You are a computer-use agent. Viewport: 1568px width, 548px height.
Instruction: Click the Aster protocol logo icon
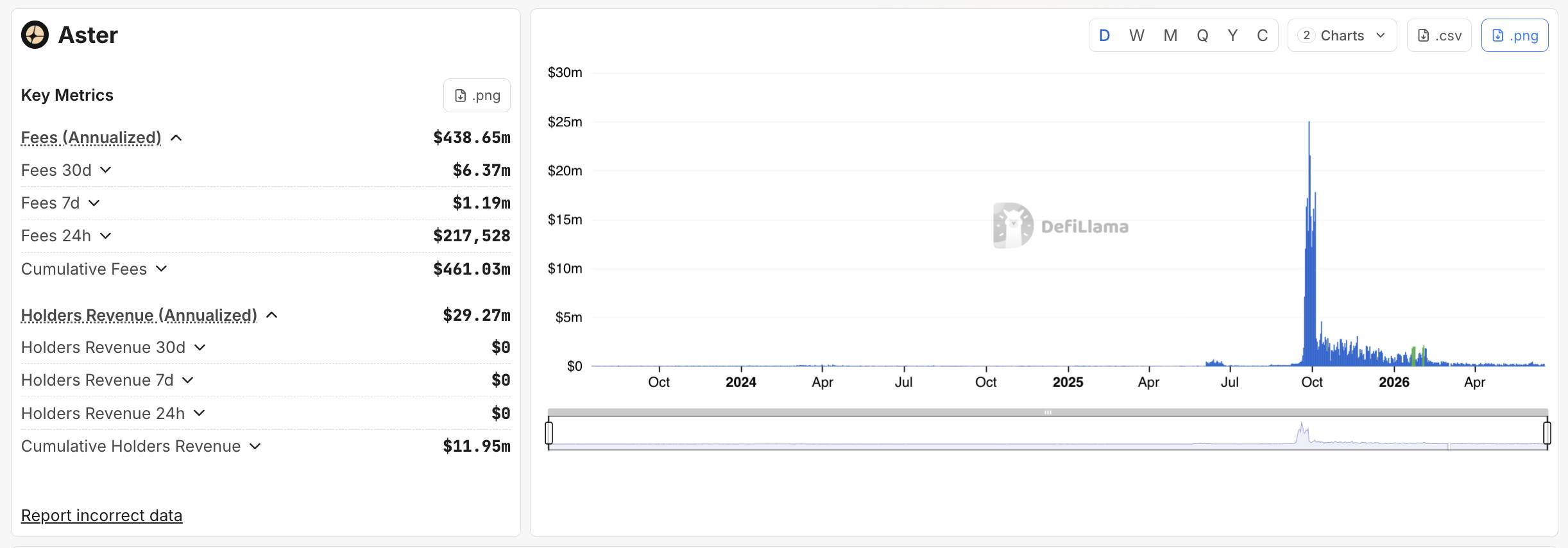(x=35, y=35)
